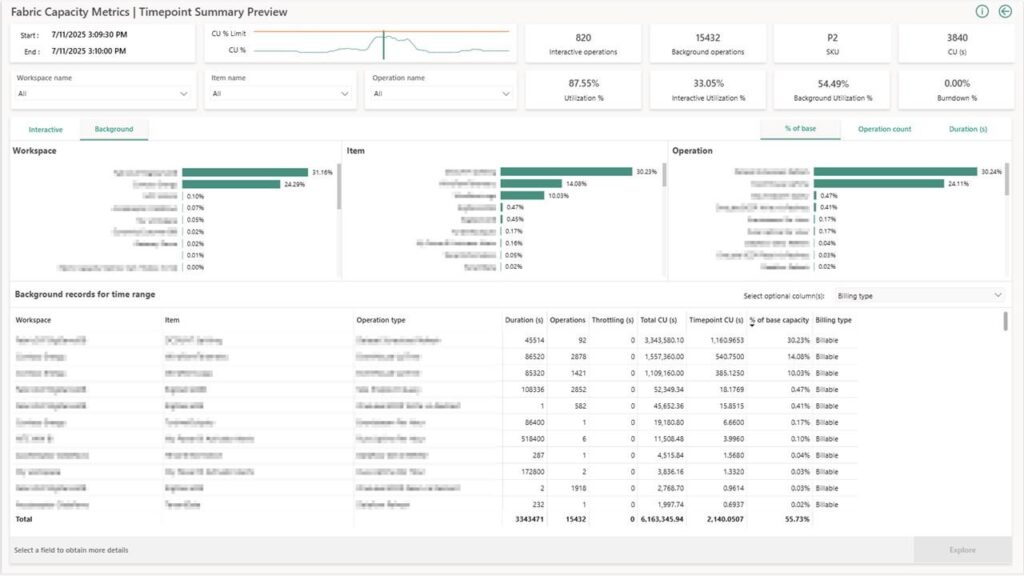The height and width of the screenshot is (576, 1024).
Task: Select the 108336 duration cell
Action: (533, 389)
